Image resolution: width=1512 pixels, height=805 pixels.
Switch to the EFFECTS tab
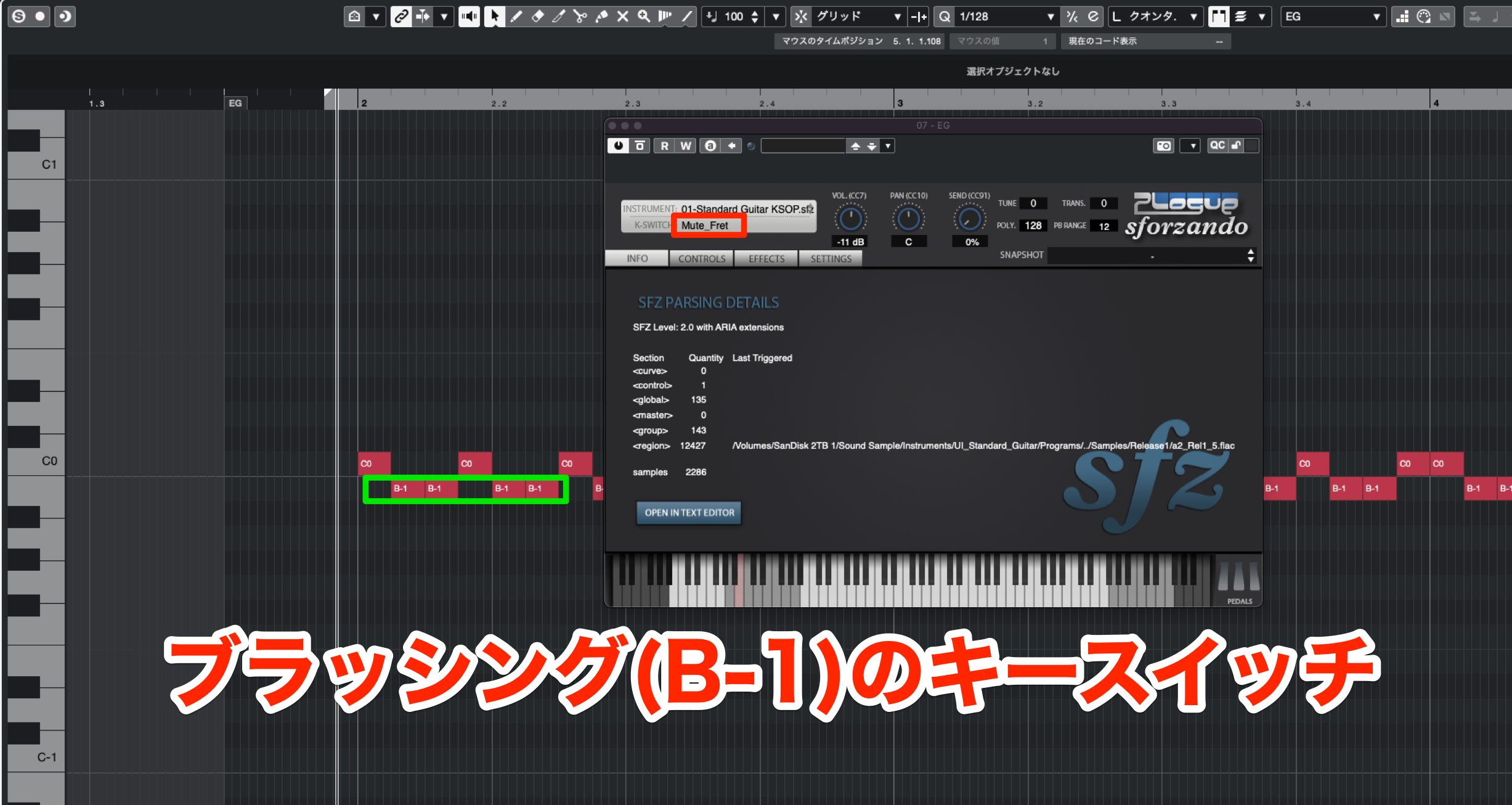click(x=766, y=258)
